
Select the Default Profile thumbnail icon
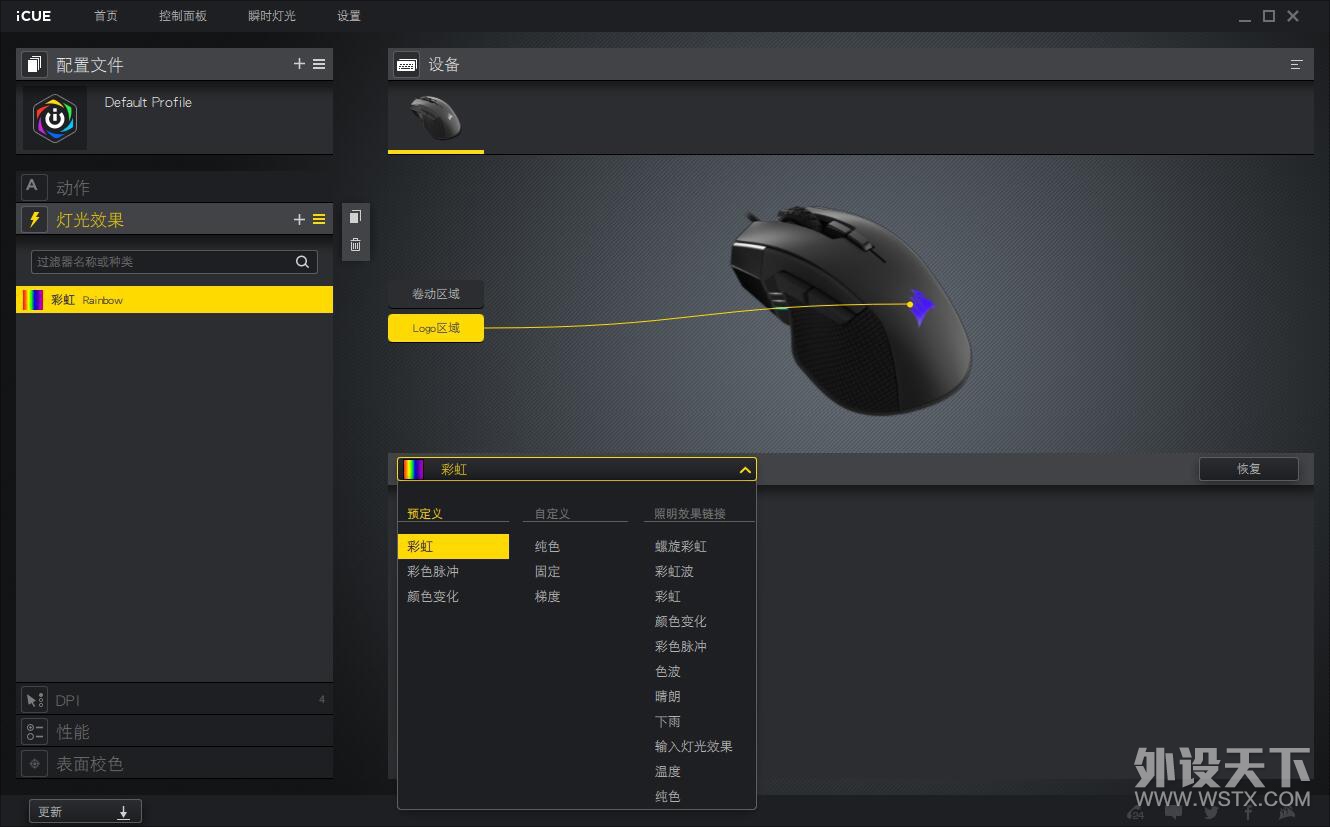pos(55,119)
